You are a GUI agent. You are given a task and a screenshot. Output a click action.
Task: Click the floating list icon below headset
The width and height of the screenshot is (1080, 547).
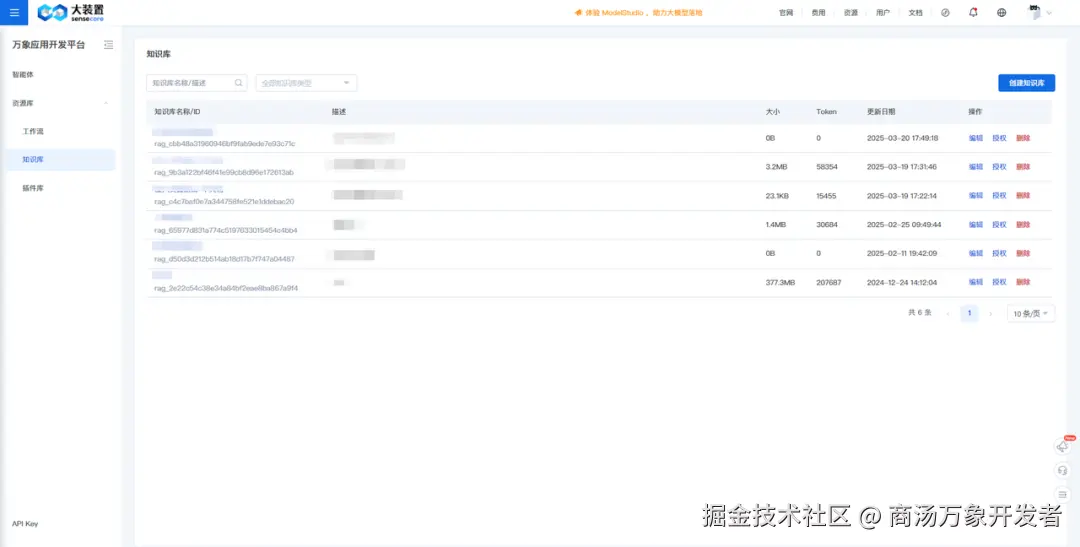click(1063, 494)
